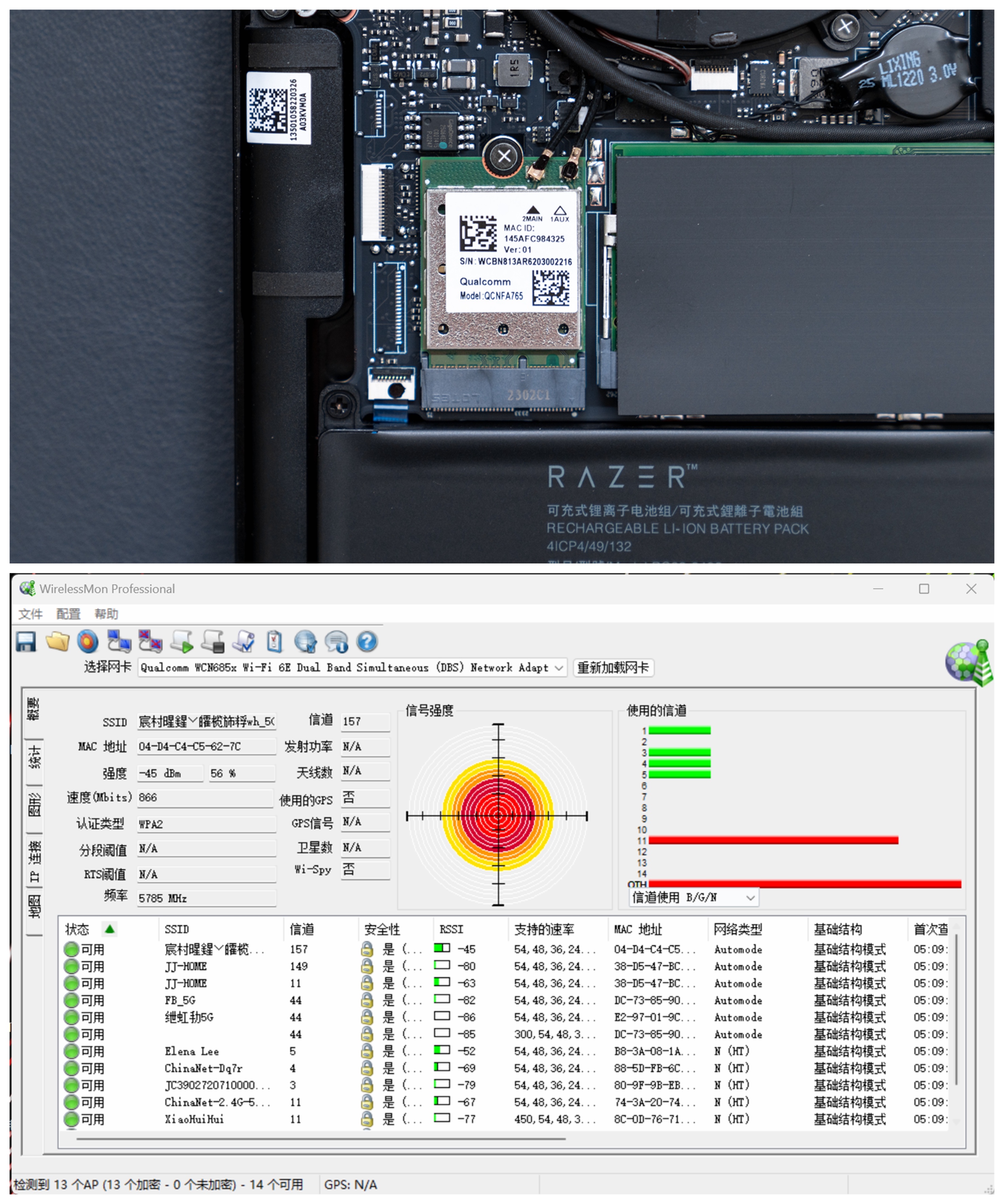Open the 配置 menu
This screenshot has height=1204, width=1004.
68,614
